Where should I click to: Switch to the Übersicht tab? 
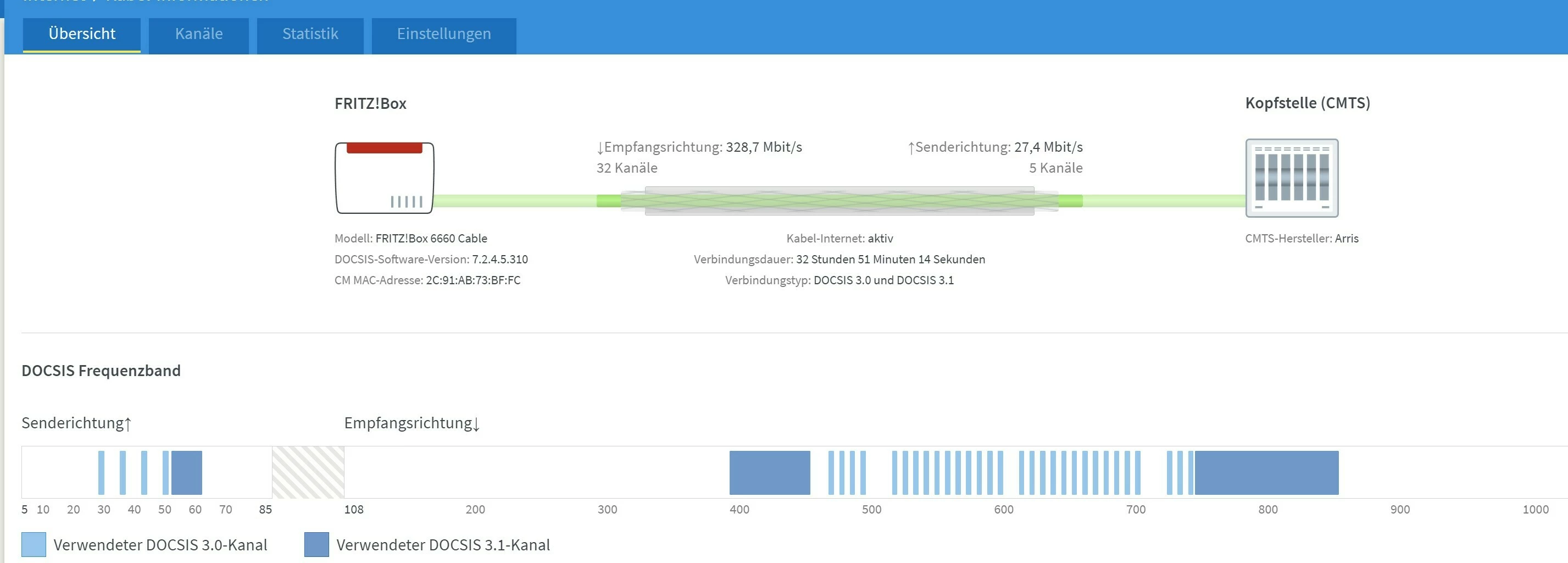pos(81,35)
